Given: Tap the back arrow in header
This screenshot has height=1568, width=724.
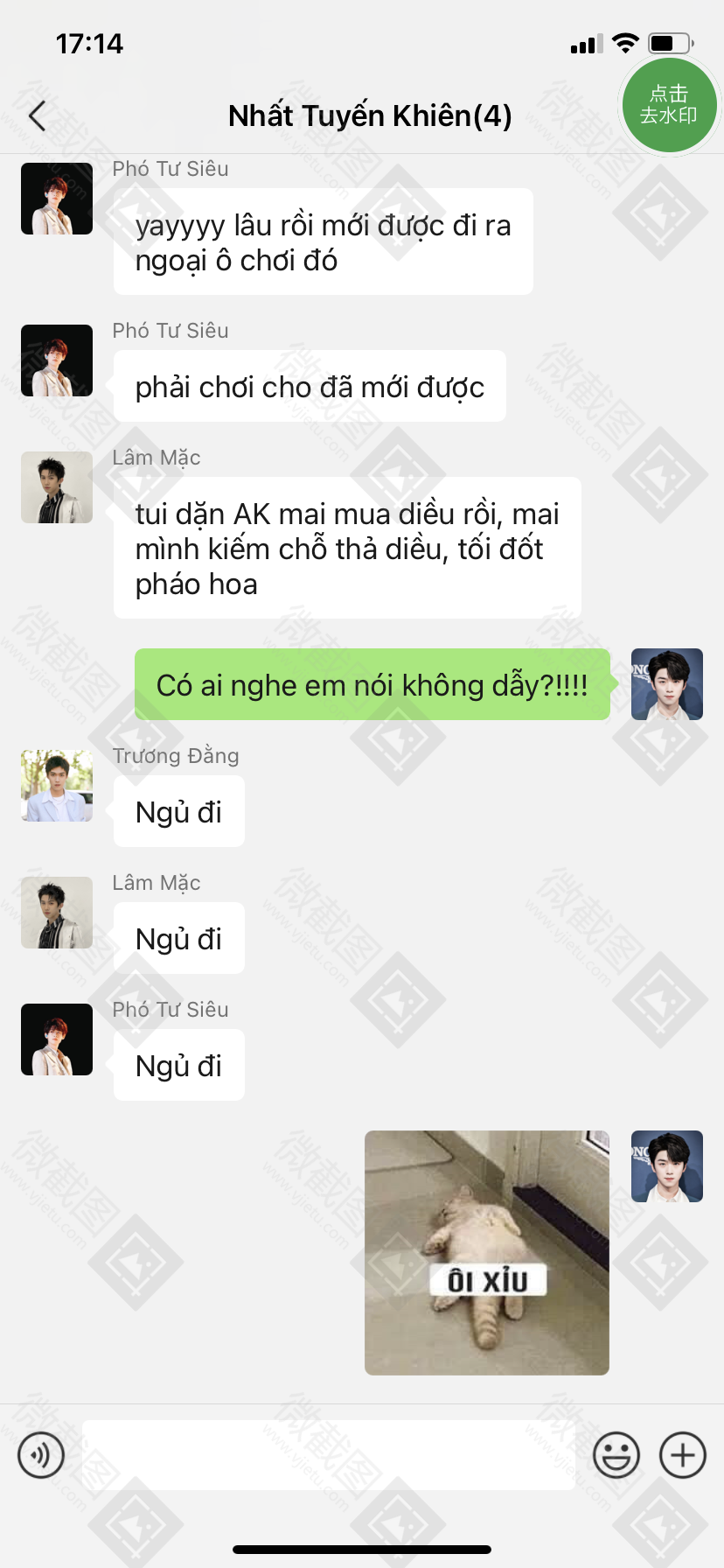Looking at the screenshot, I should click(37, 115).
